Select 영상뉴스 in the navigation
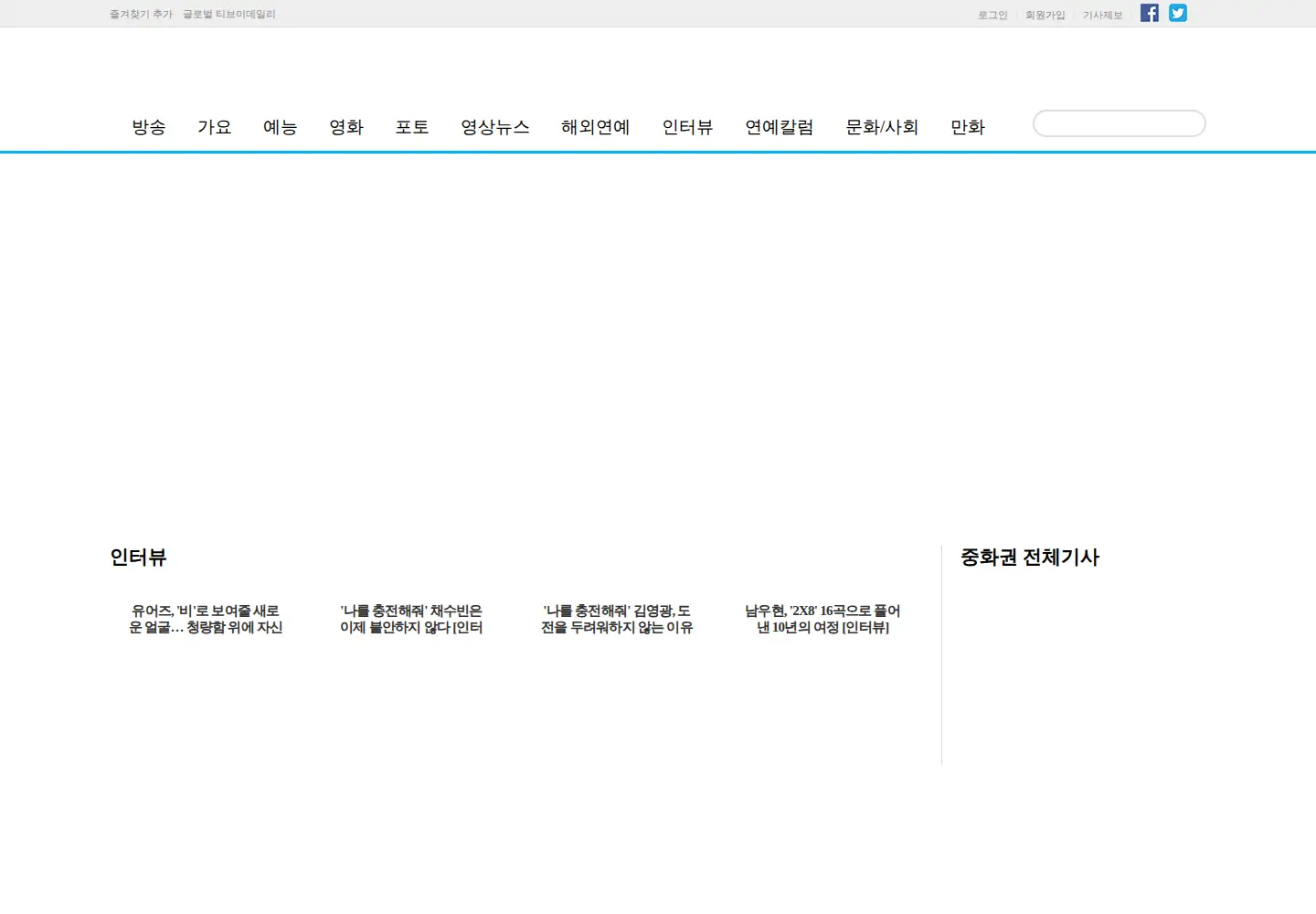 (495, 127)
